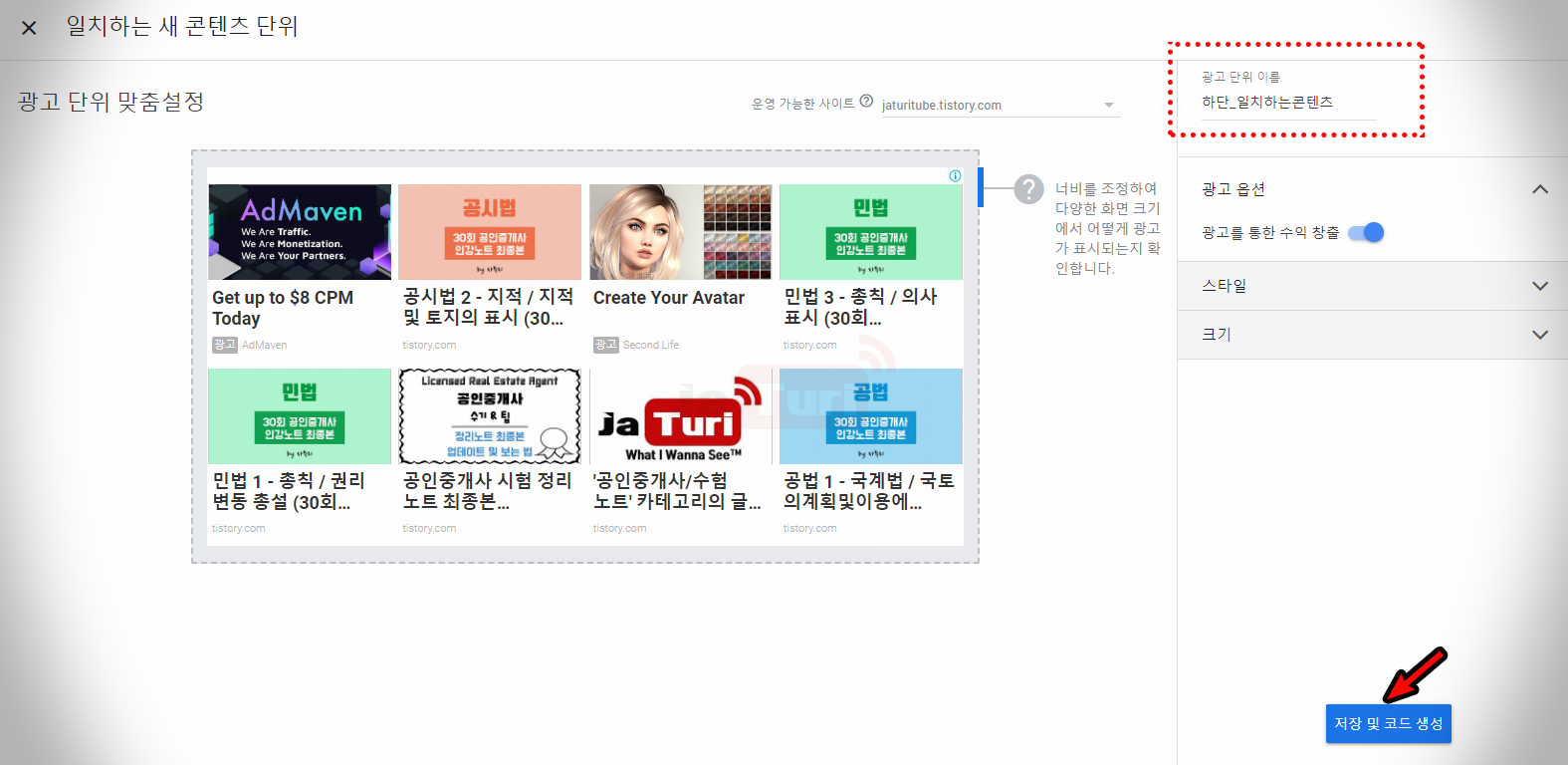1568x765 pixels.
Task: Click the Second Life avatar thumbnail
Action: coord(681,232)
